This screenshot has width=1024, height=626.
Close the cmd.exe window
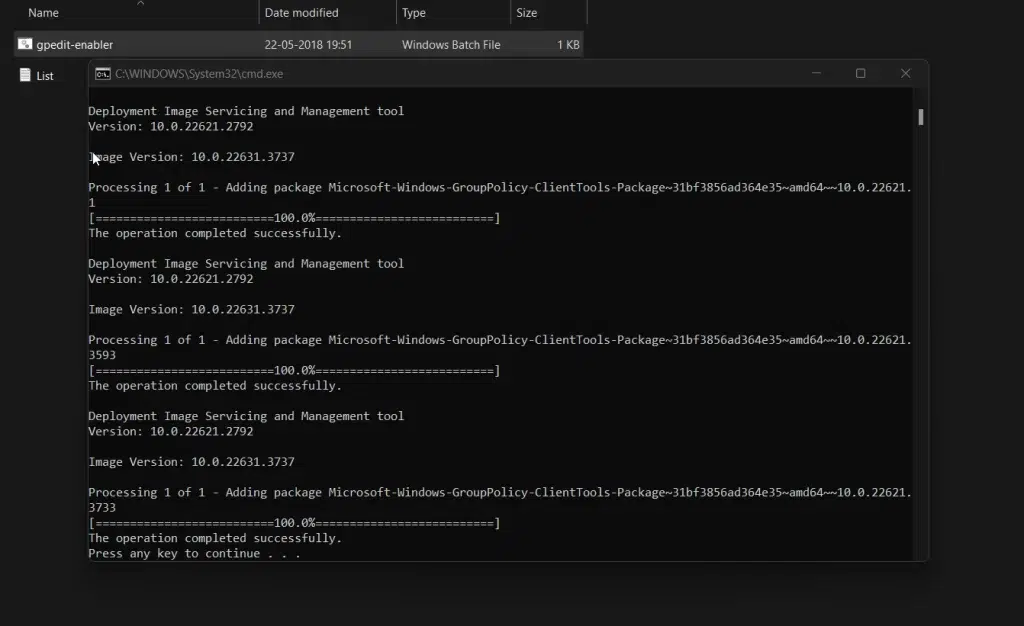point(905,74)
